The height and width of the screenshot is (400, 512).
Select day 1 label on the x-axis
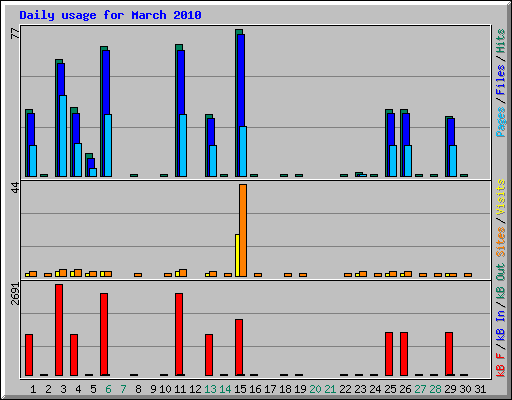(x=33, y=389)
